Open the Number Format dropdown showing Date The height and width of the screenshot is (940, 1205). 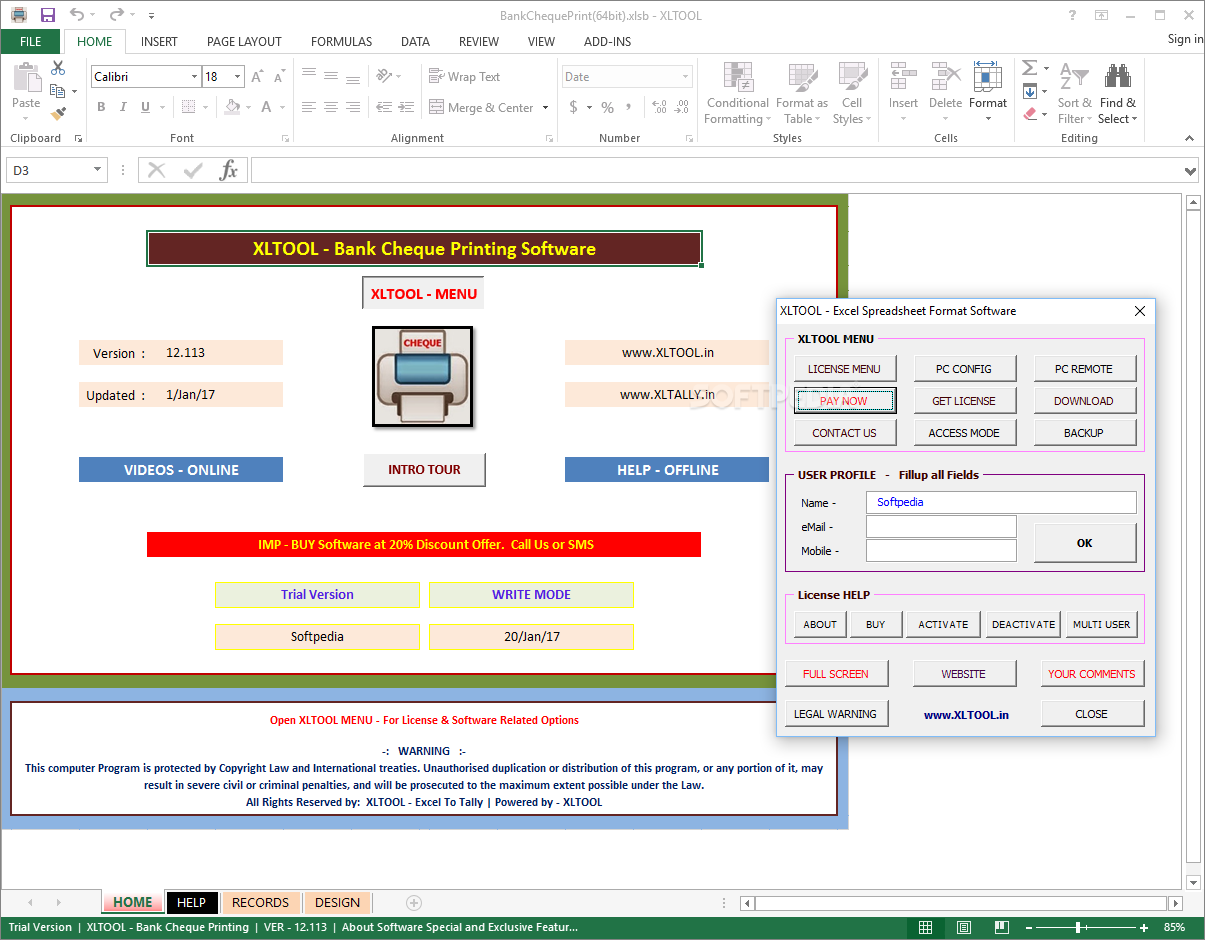pos(686,76)
